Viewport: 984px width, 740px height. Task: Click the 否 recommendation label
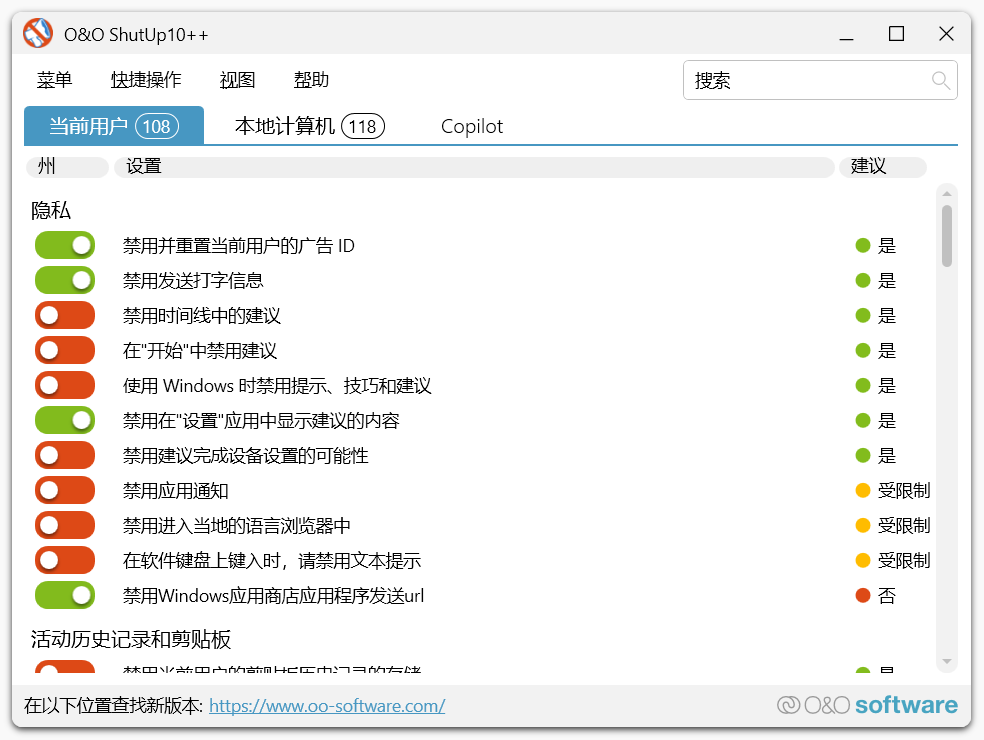(887, 595)
